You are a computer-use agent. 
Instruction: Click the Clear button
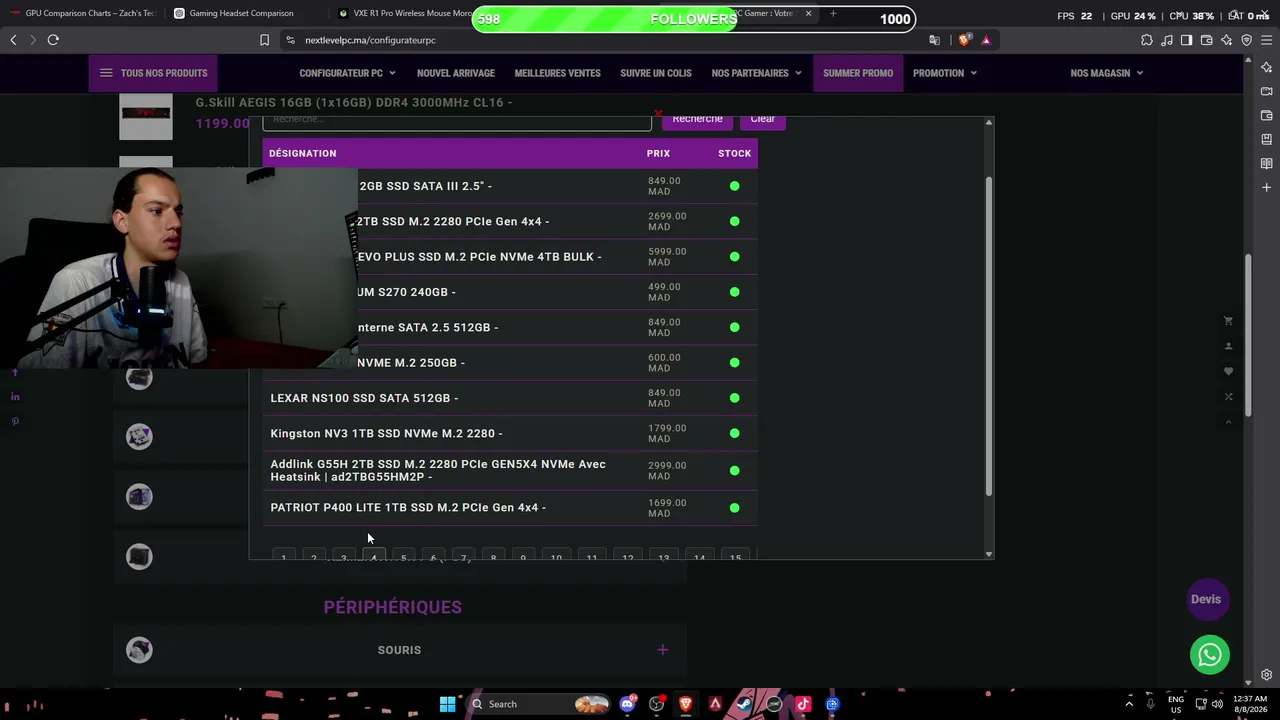point(763,119)
